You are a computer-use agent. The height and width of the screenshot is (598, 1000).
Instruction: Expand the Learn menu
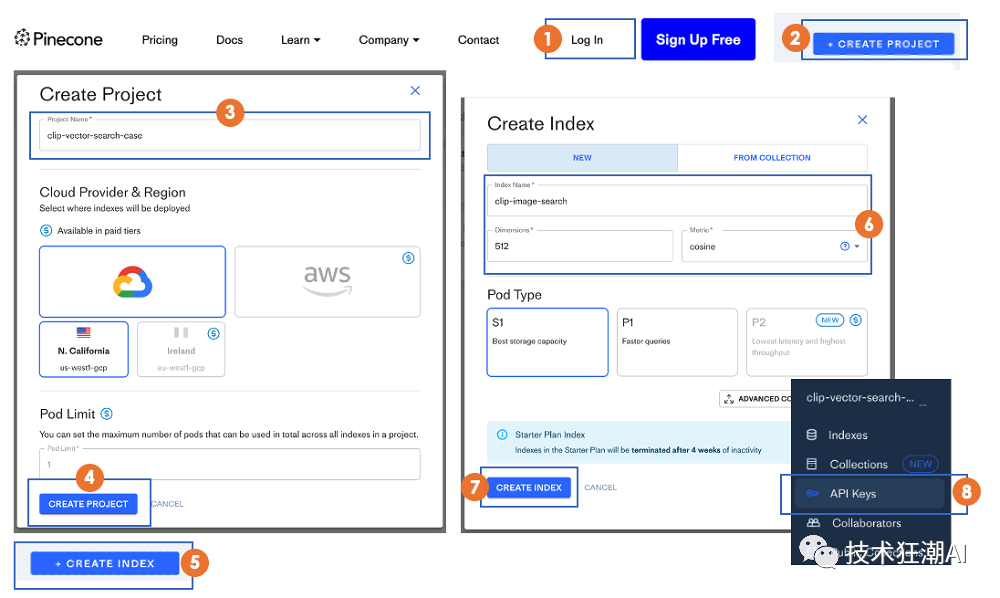tap(300, 40)
